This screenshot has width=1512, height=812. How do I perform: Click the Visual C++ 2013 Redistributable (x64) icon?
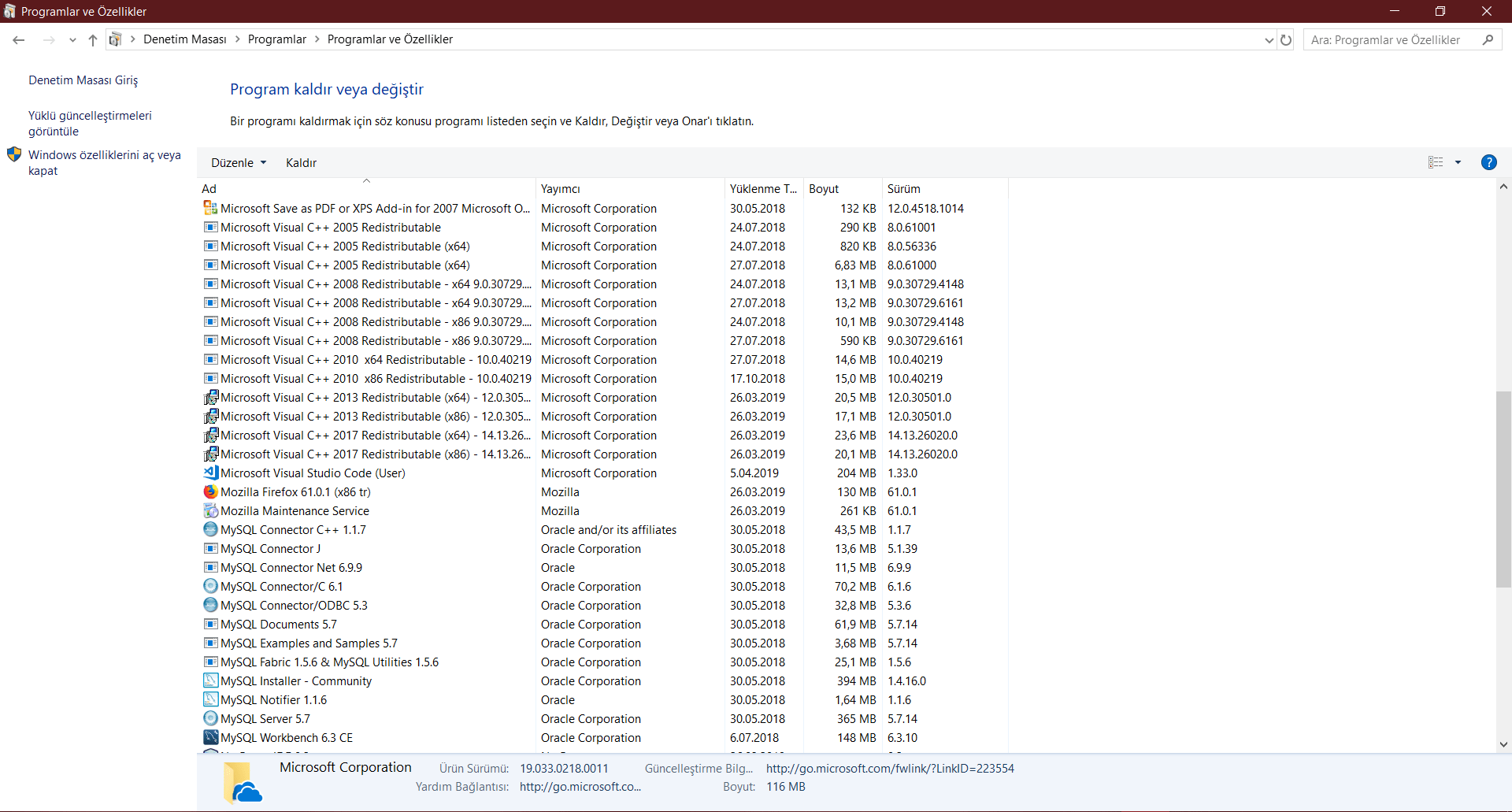click(210, 397)
